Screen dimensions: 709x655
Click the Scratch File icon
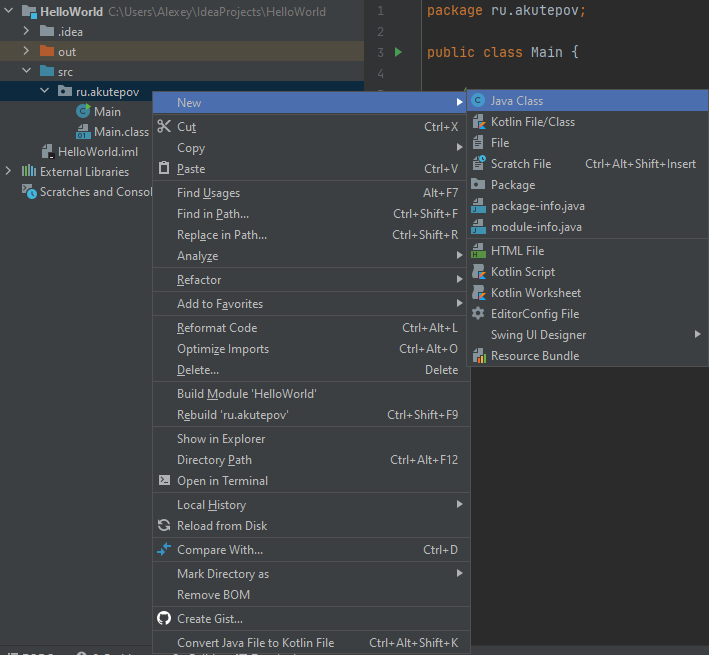tap(478, 164)
